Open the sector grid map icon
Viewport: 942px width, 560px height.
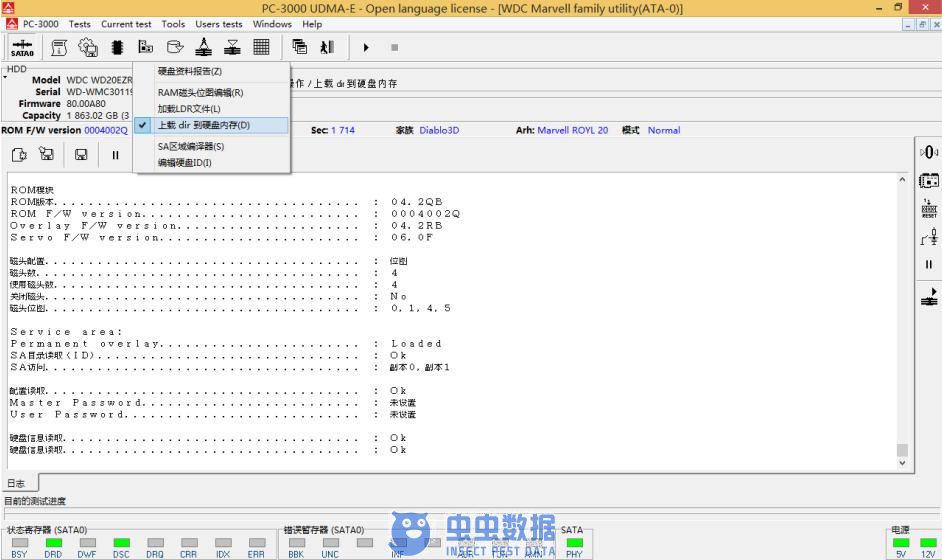pyautogui.click(x=261, y=47)
